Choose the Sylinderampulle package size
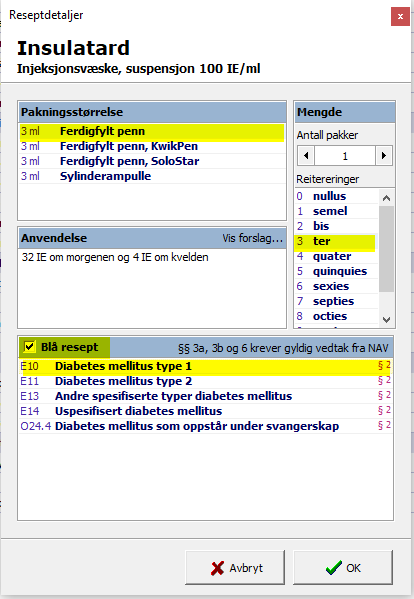 [152, 176]
